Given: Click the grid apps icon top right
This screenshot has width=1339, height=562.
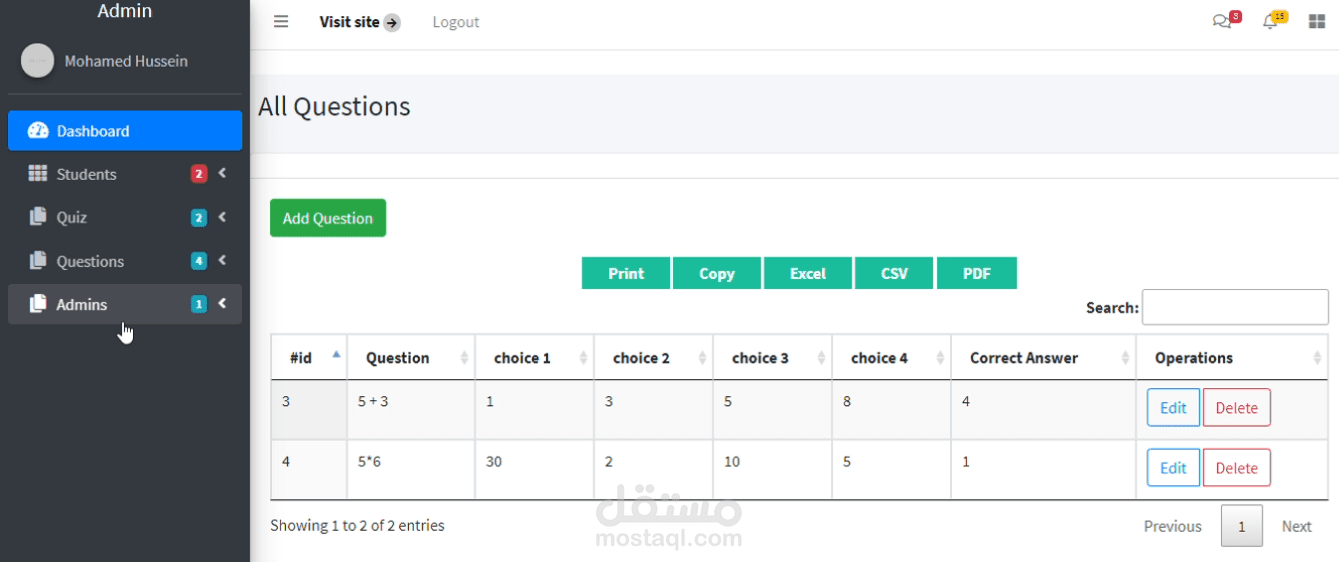Looking at the screenshot, I should 1317,22.
